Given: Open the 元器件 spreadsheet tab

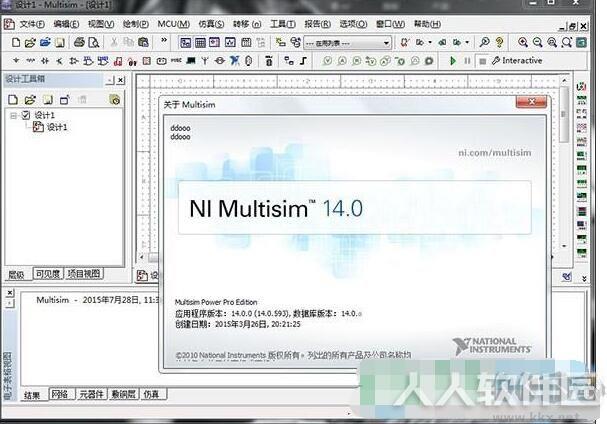Looking at the screenshot, I should (x=91, y=394).
